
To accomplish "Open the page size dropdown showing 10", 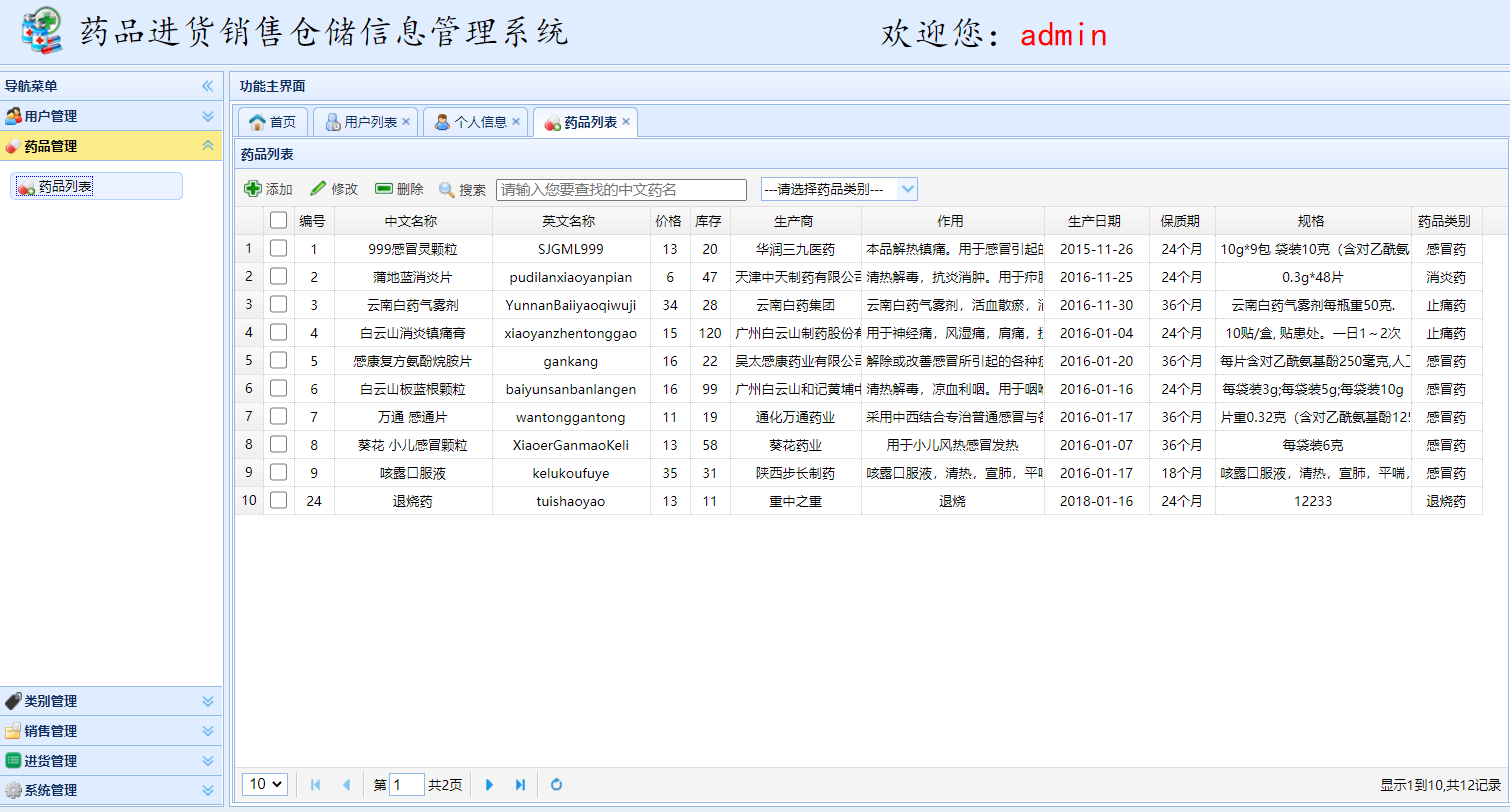I will (x=264, y=784).
